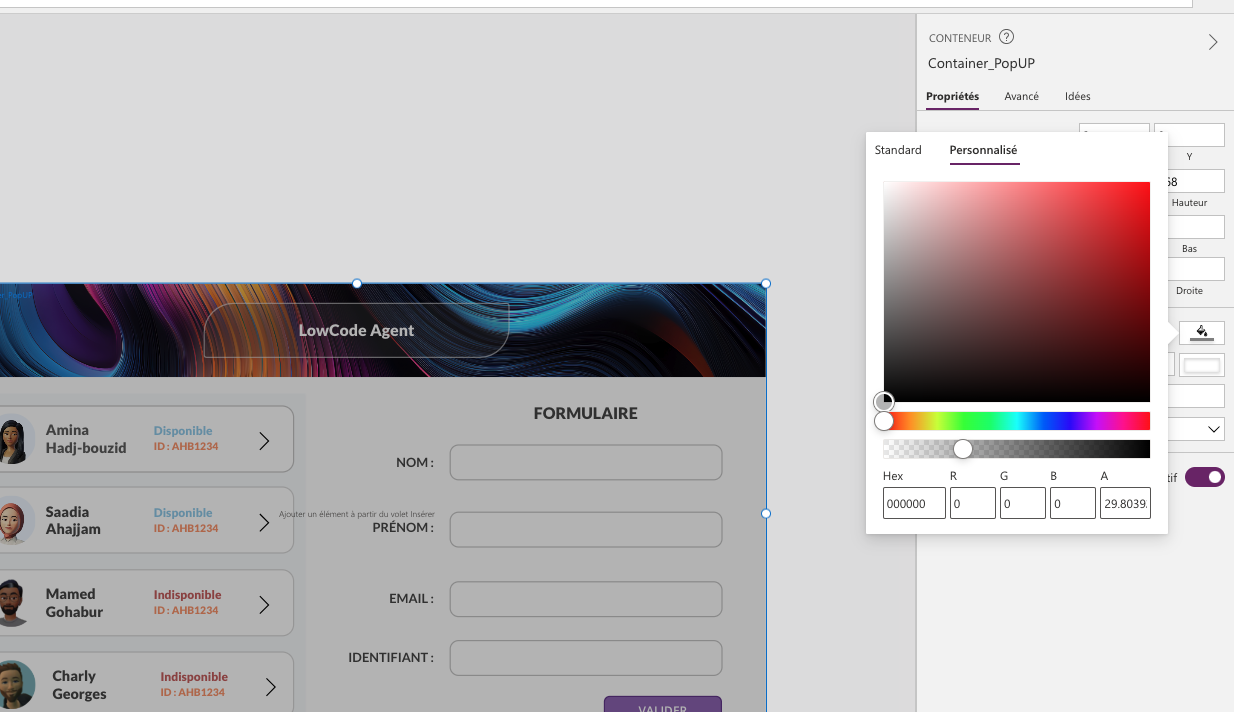Screen dimensions: 1234x712
Task: Click the paint bucket fill color icon
Action: pyautogui.click(x=1201, y=332)
